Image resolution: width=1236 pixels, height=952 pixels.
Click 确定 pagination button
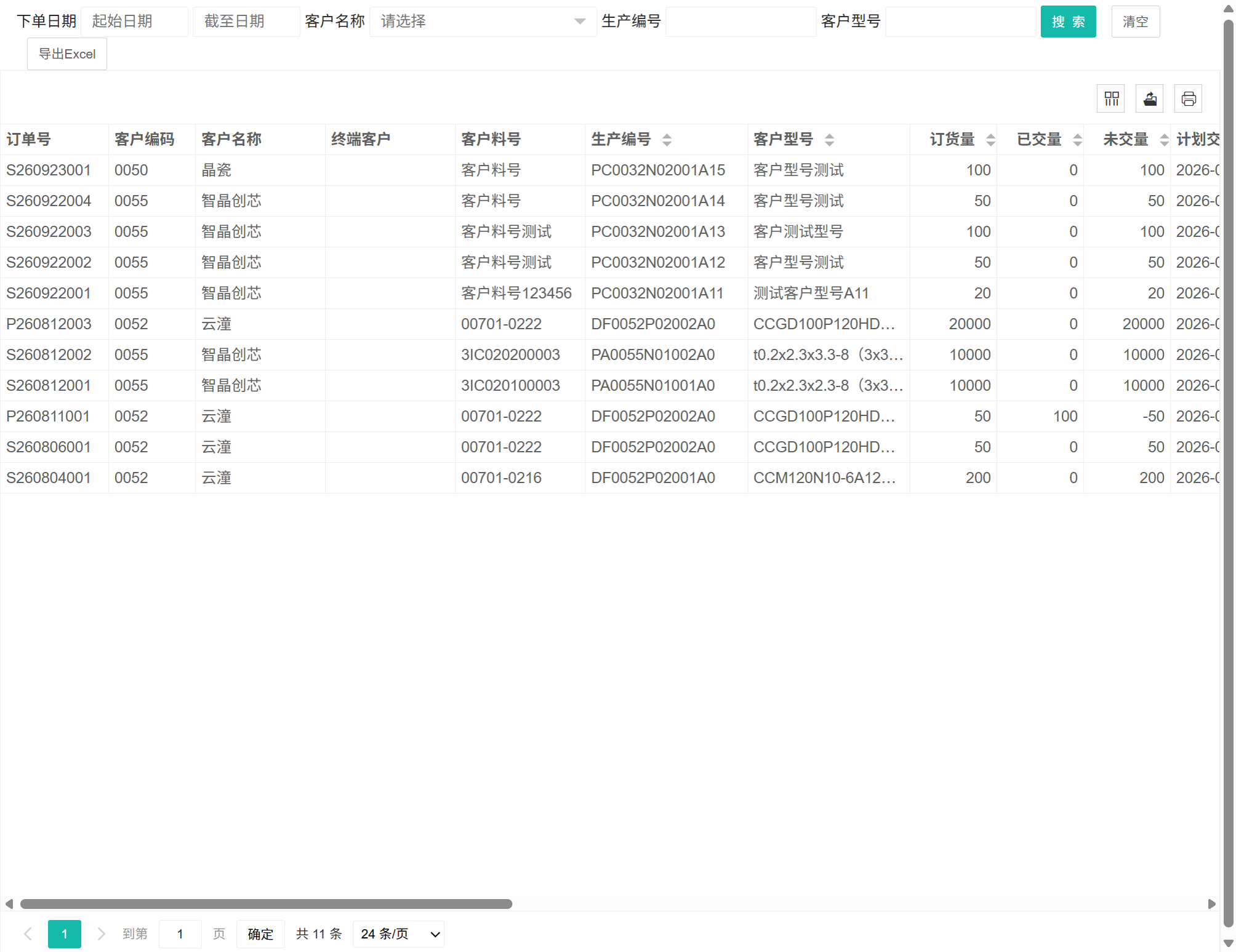[x=260, y=934]
